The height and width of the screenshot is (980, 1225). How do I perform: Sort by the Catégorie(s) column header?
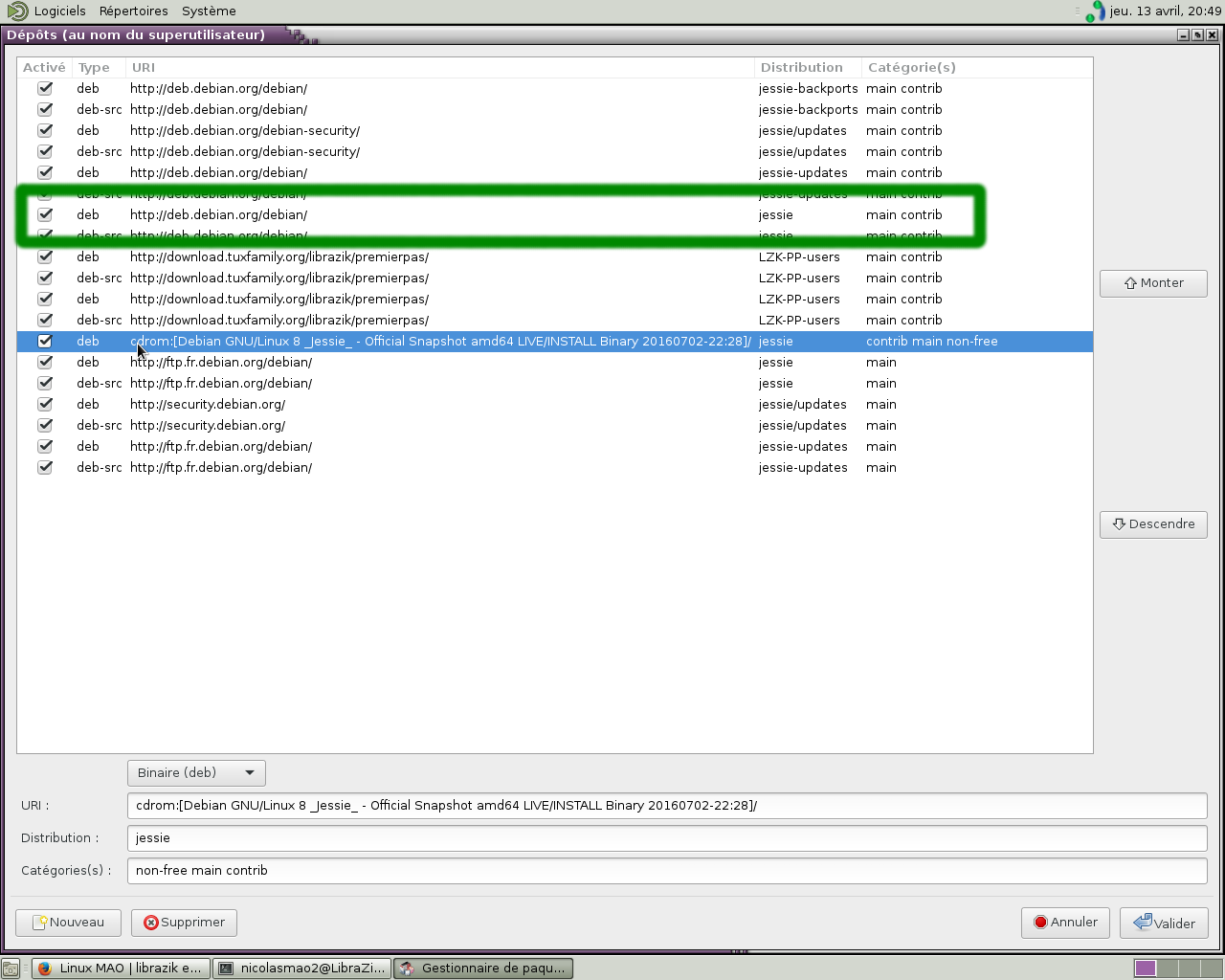[977, 68]
